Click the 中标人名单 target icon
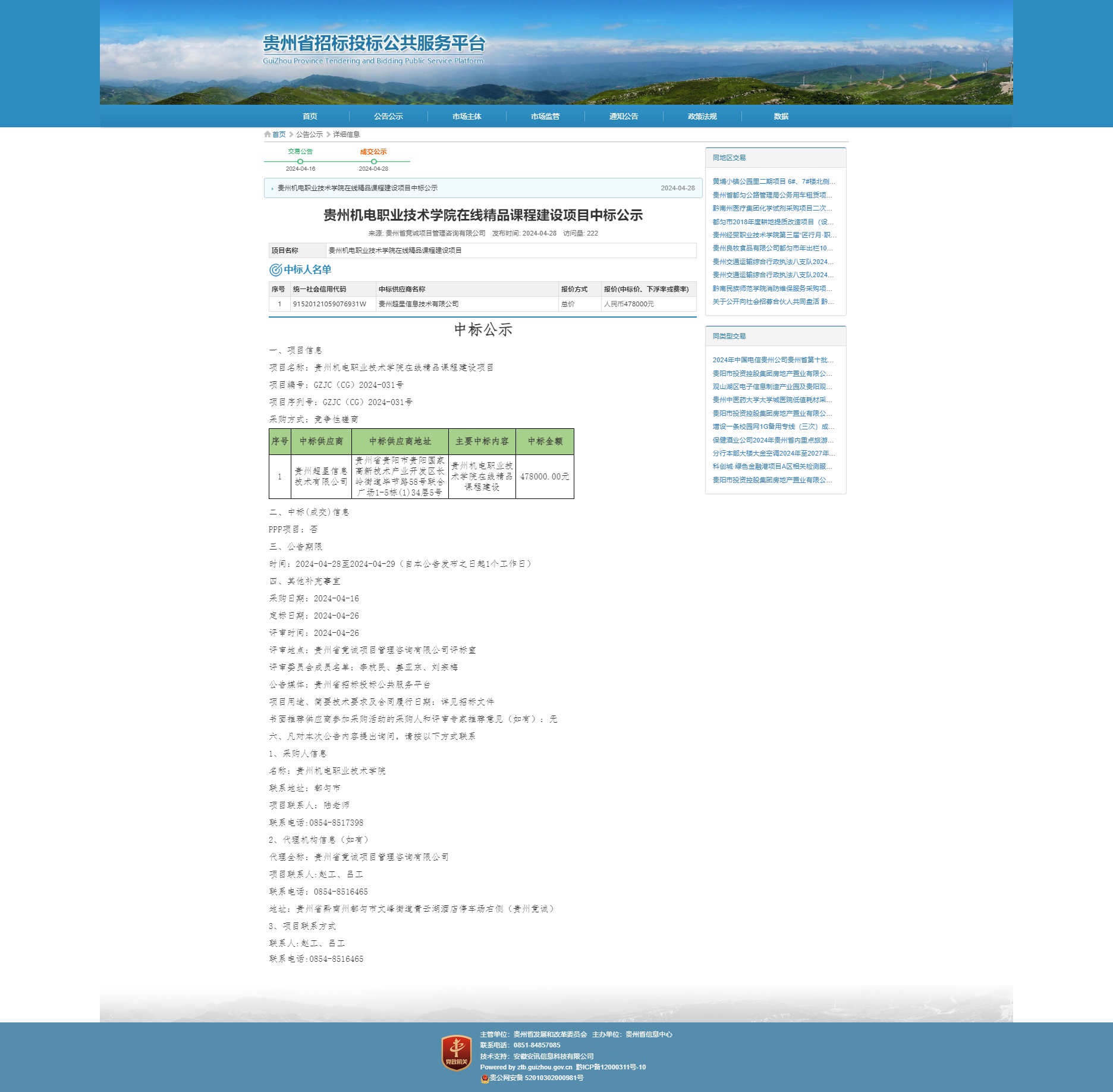1113x1092 pixels. (x=275, y=270)
